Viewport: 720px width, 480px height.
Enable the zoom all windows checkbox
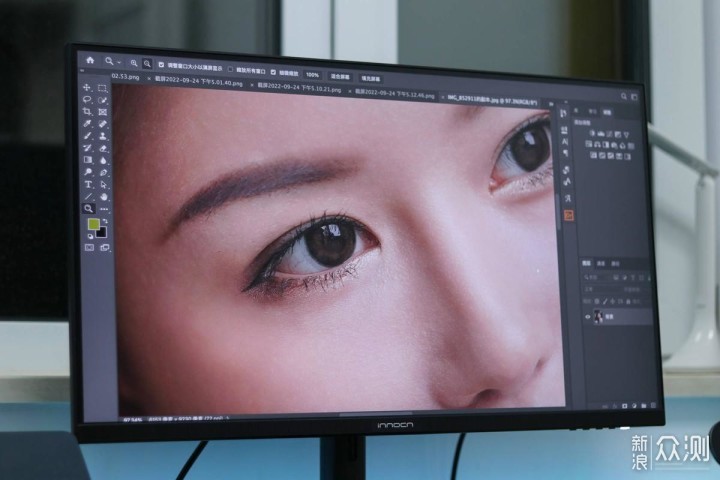click(x=231, y=69)
